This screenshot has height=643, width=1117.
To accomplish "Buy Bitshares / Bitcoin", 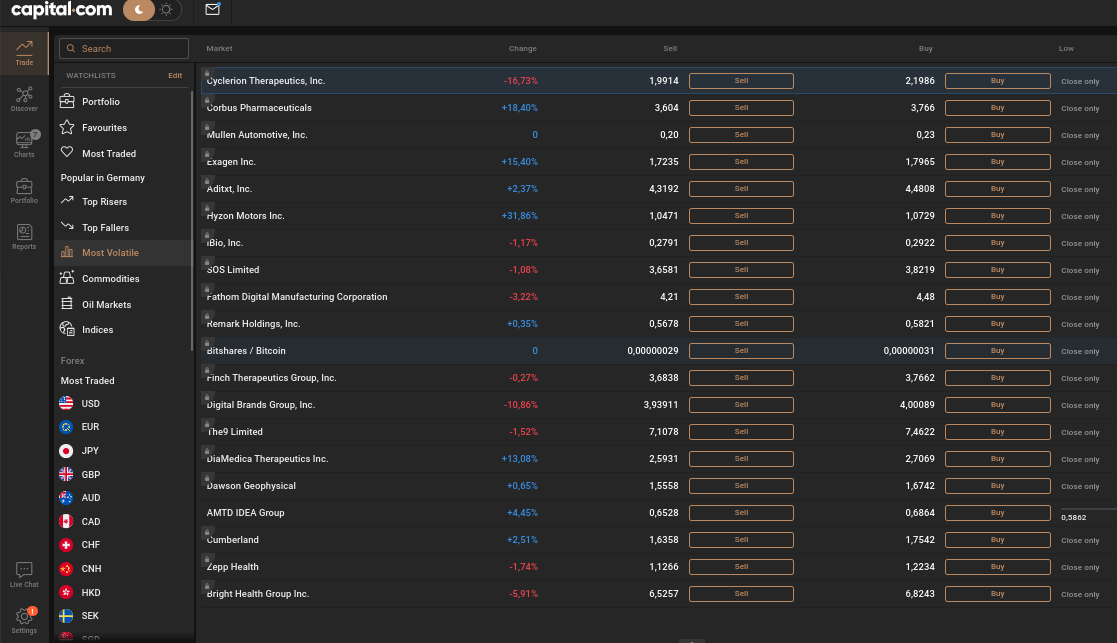I will (x=997, y=351).
